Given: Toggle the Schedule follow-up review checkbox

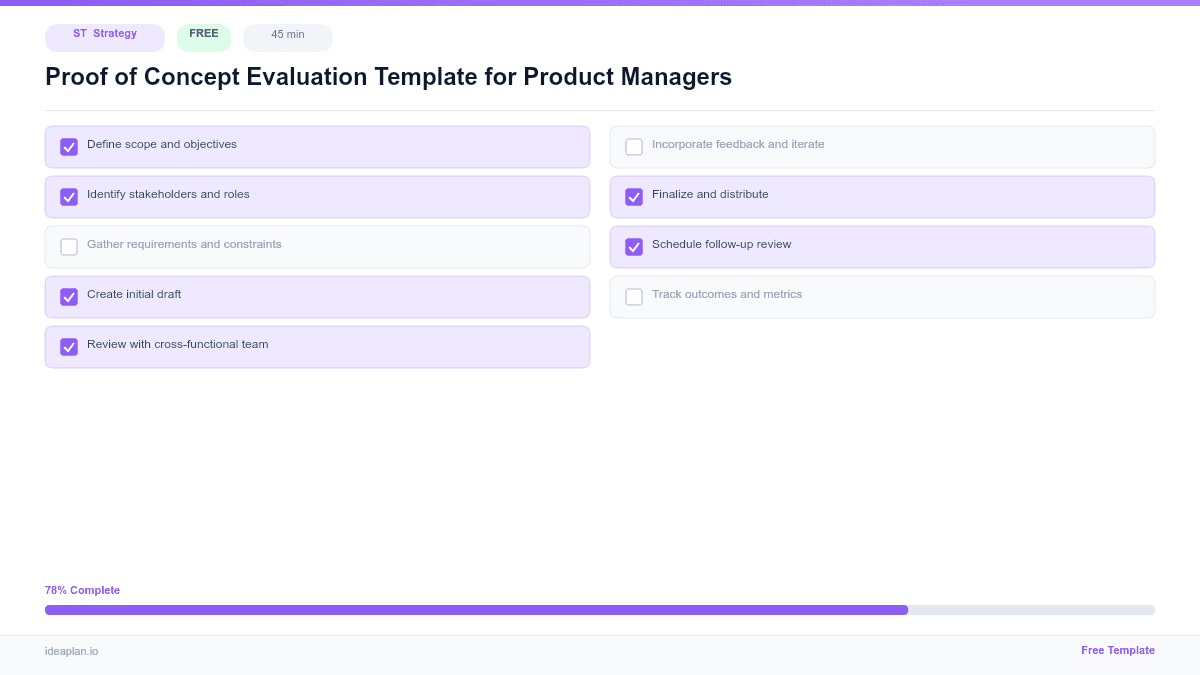Looking at the screenshot, I should [633, 246].
